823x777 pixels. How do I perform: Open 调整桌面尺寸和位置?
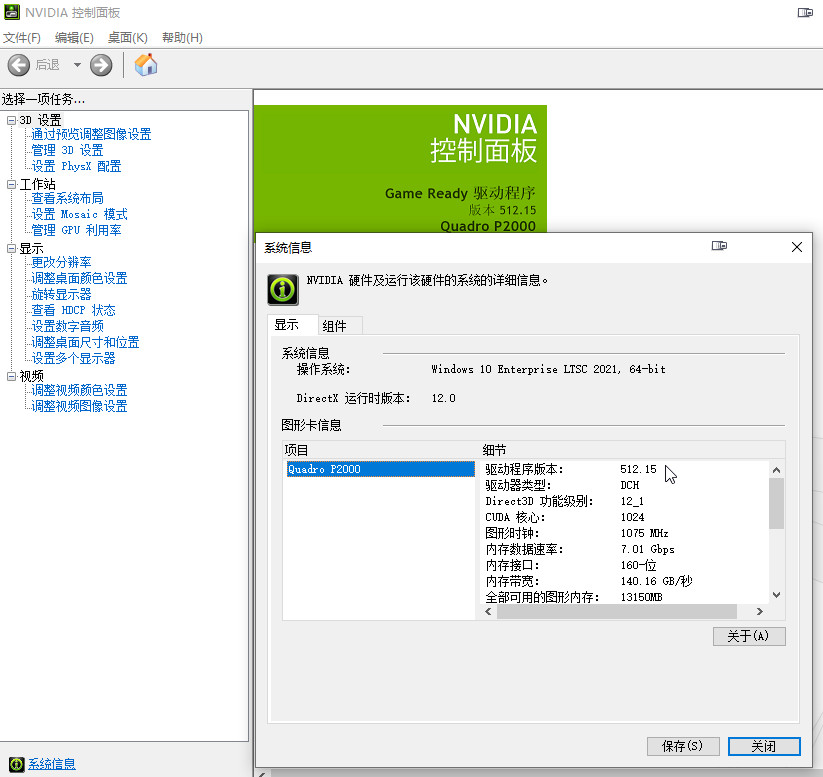[x=85, y=342]
